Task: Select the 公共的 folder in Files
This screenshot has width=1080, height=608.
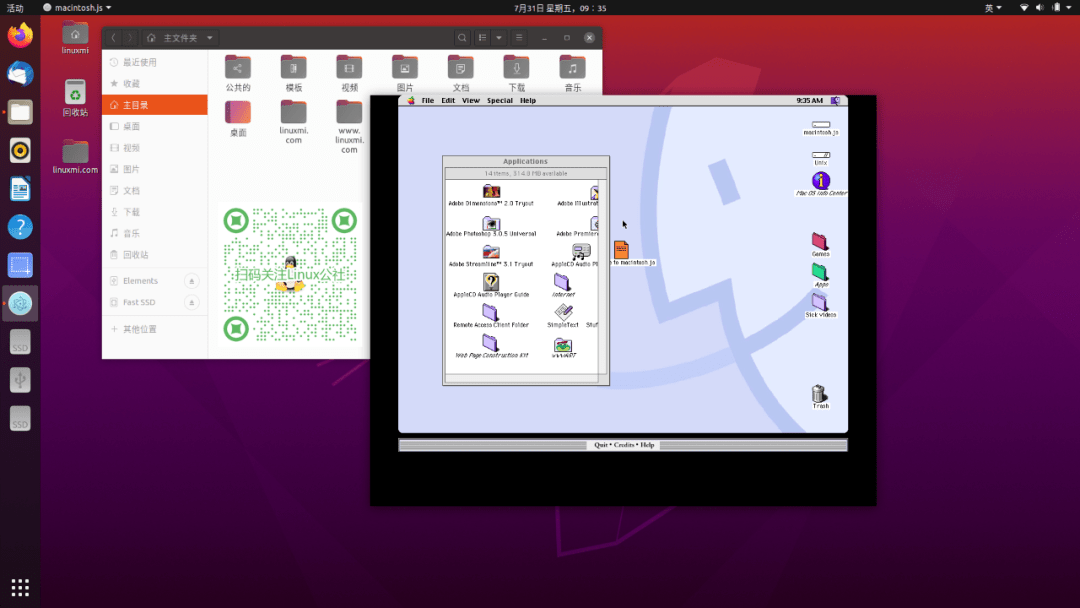Action: (x=238, y=73)
